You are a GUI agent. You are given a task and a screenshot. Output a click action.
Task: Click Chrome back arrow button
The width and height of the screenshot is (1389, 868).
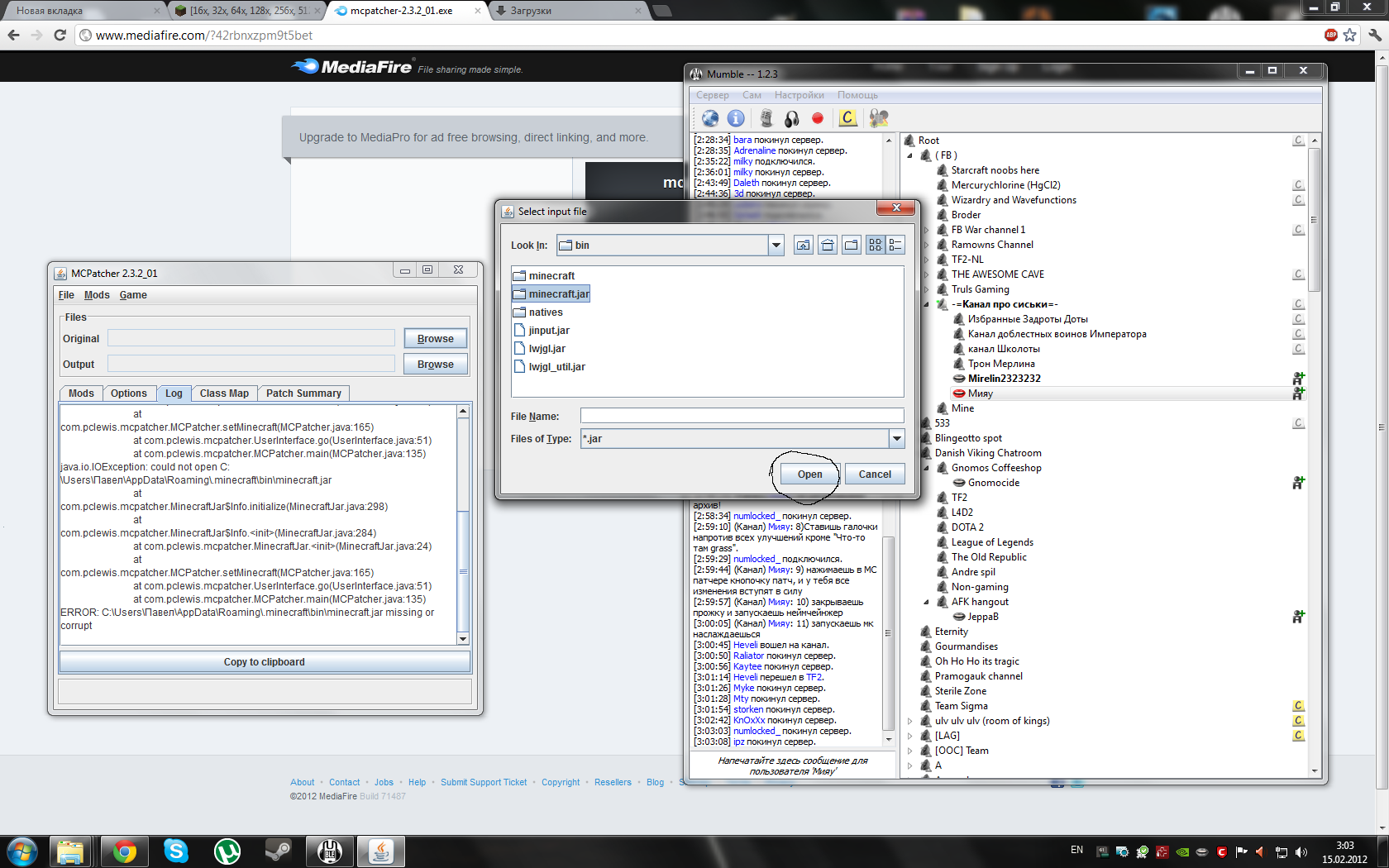(13, 35)
